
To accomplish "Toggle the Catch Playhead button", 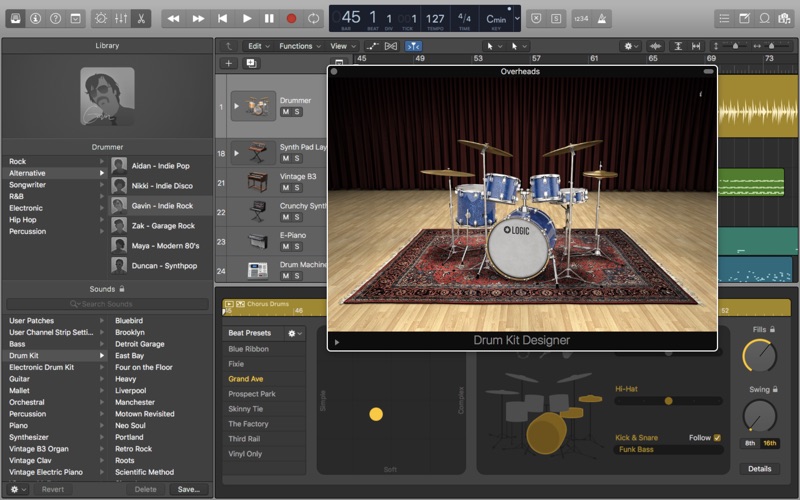I will pos(413,46).
